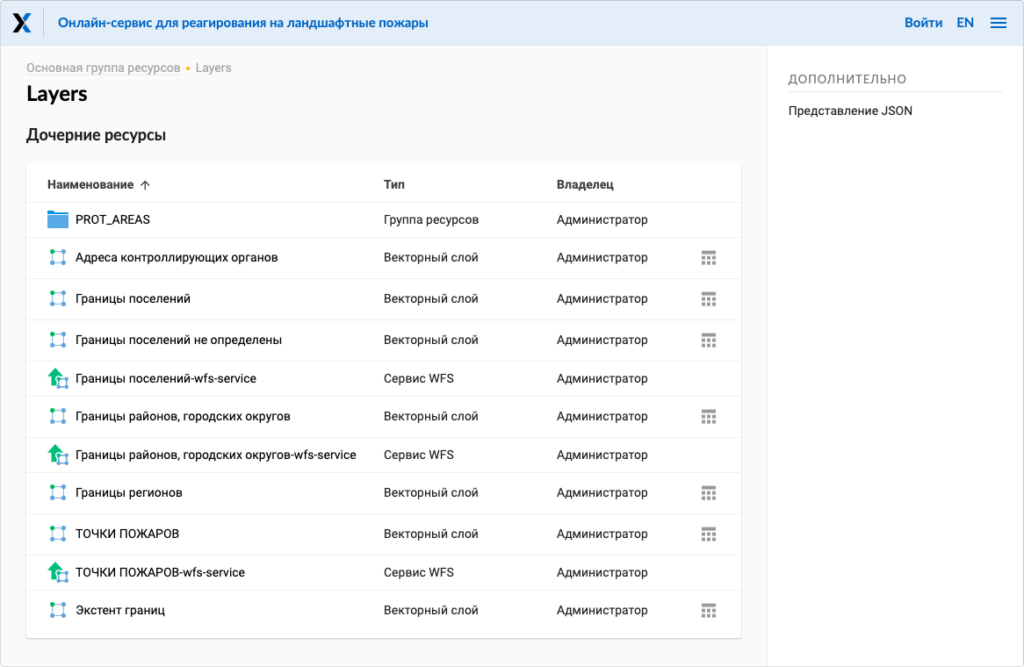This screenshot has width=1024, height=667.
Task: Open feature table icon for ТОЧКИ ПОЖАРОВ
Action: click(709, 533)
